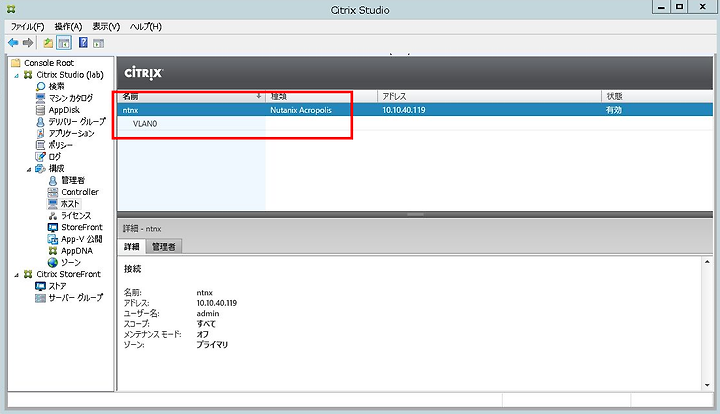Screen dimensions: 720x414
Task: Toggle the Show/Hide Action Pane icon
Action: coord(98,43)
